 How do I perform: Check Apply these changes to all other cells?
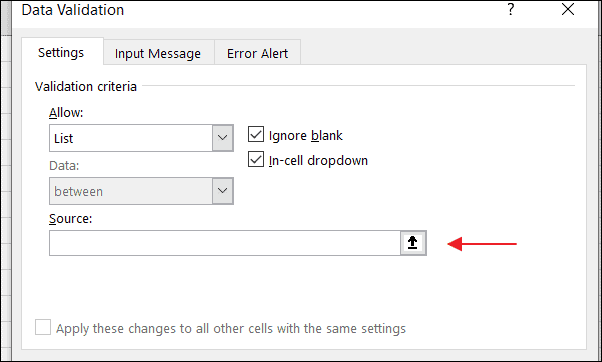coord(43,328)
